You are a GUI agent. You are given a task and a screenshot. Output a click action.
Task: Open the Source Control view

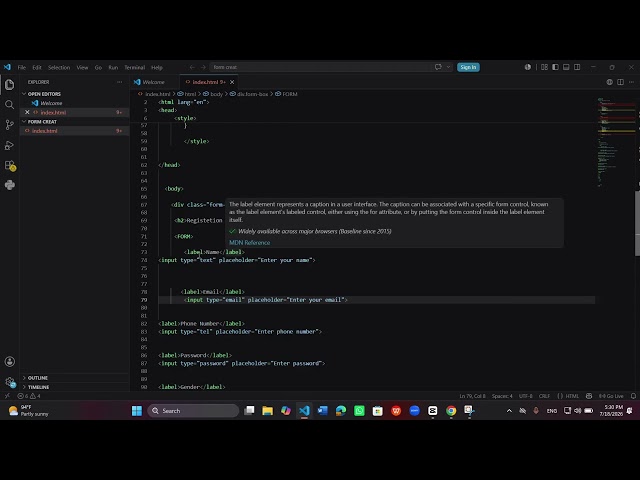click(x=9, y=125)
